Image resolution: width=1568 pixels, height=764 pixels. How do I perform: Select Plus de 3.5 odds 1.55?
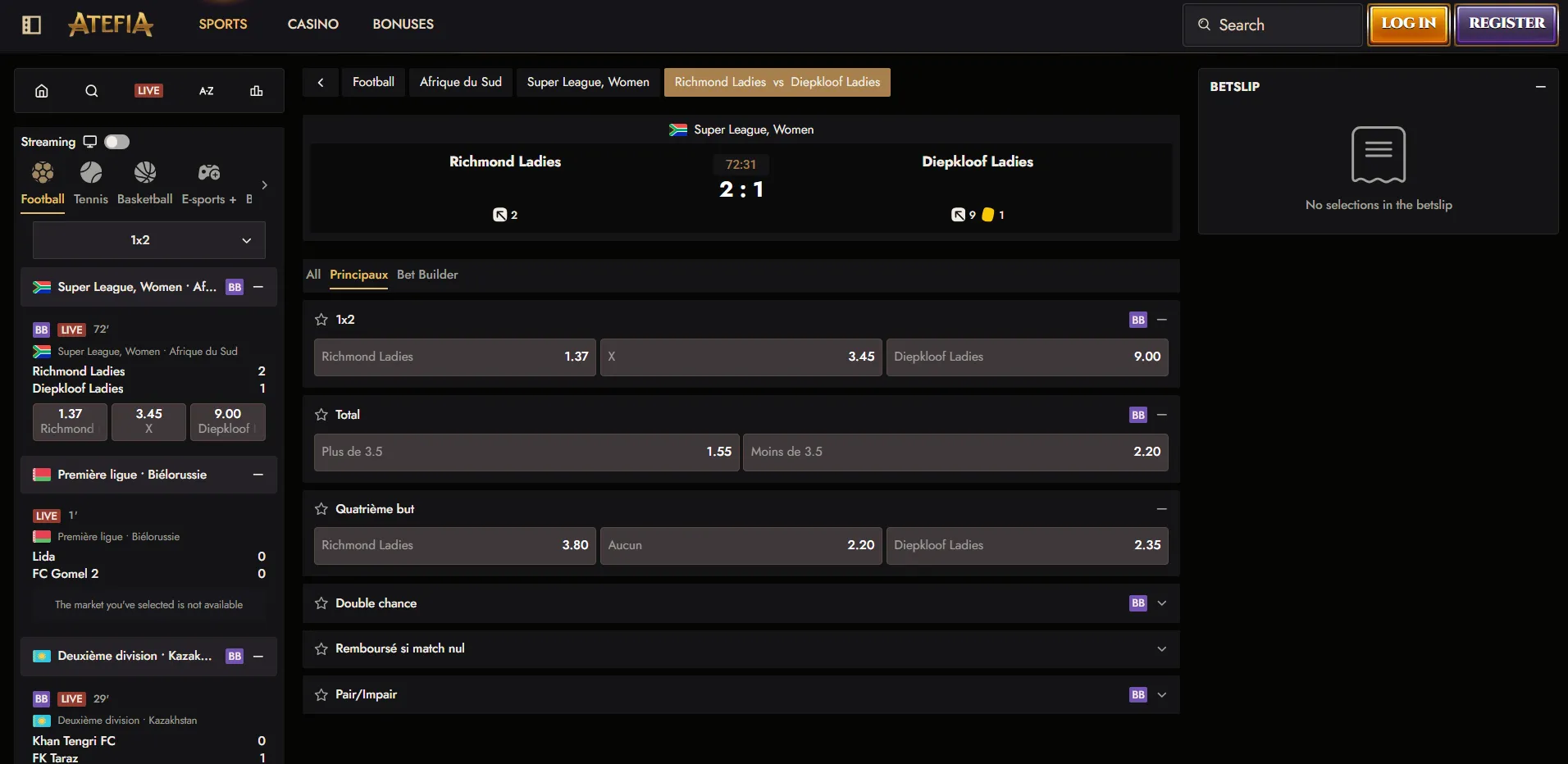tap(526, 452)
